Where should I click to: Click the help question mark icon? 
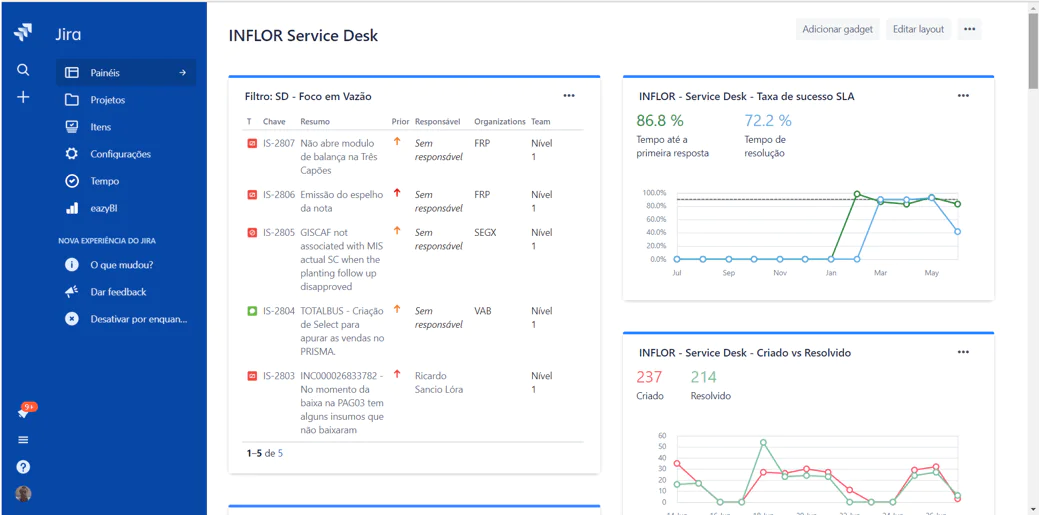click(x=23, y=467)
